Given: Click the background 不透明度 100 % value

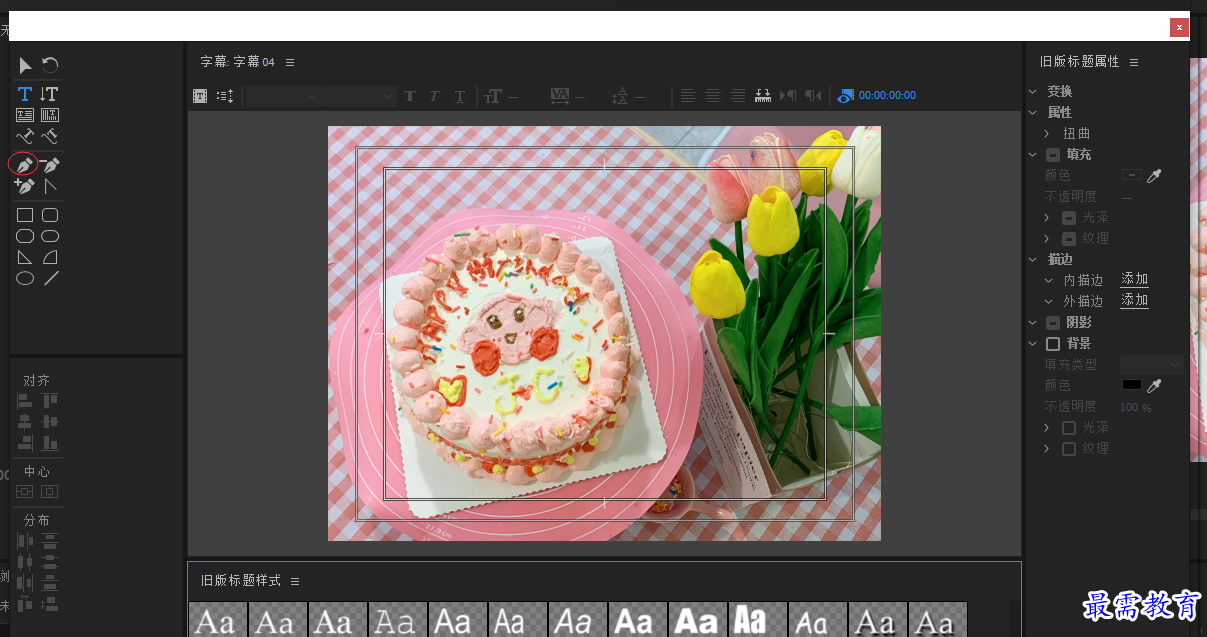Looking at the screenshot, I should coord(1135,407).
